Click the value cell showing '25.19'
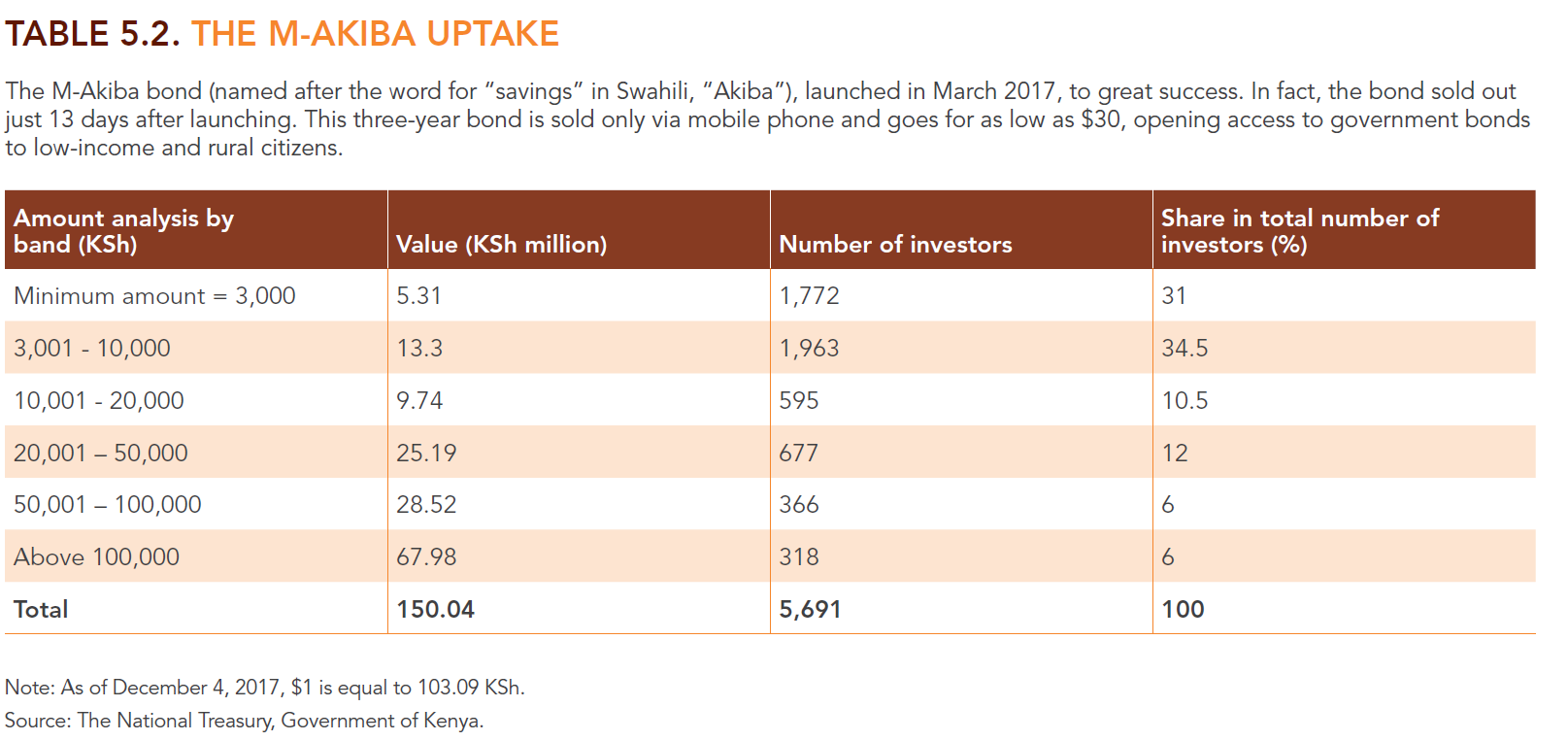1568x741 pixels. [426, 453]
